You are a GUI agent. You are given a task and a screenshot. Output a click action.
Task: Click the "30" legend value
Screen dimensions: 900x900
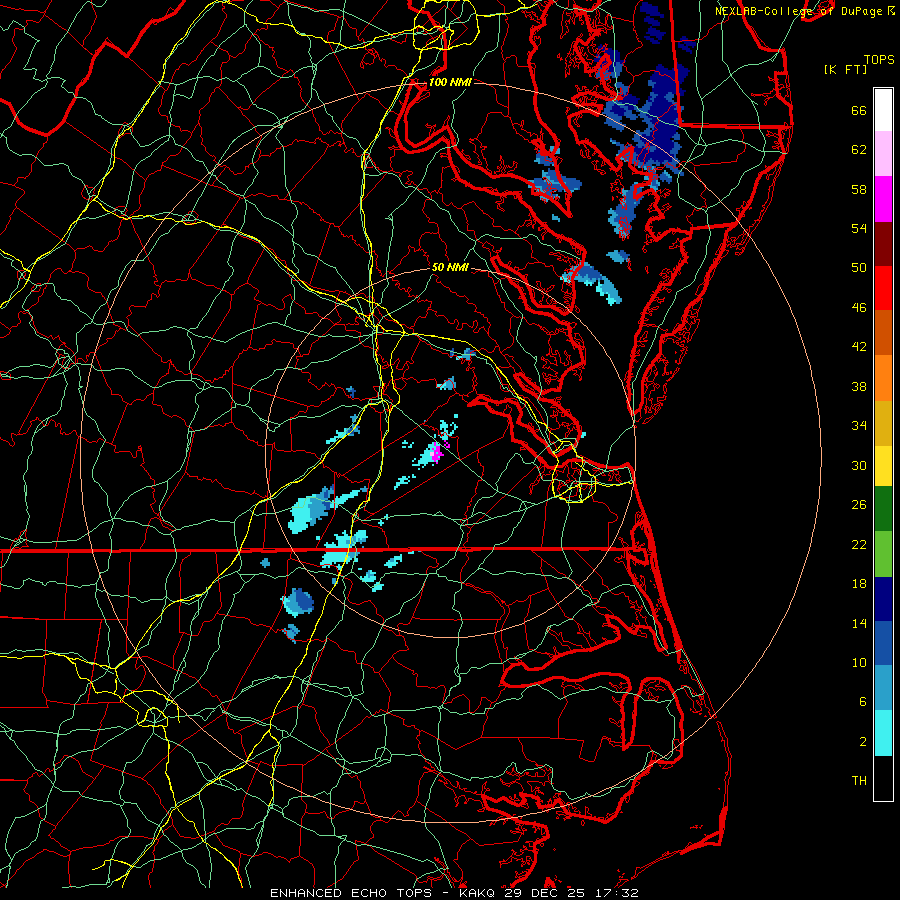coord(859,466)
